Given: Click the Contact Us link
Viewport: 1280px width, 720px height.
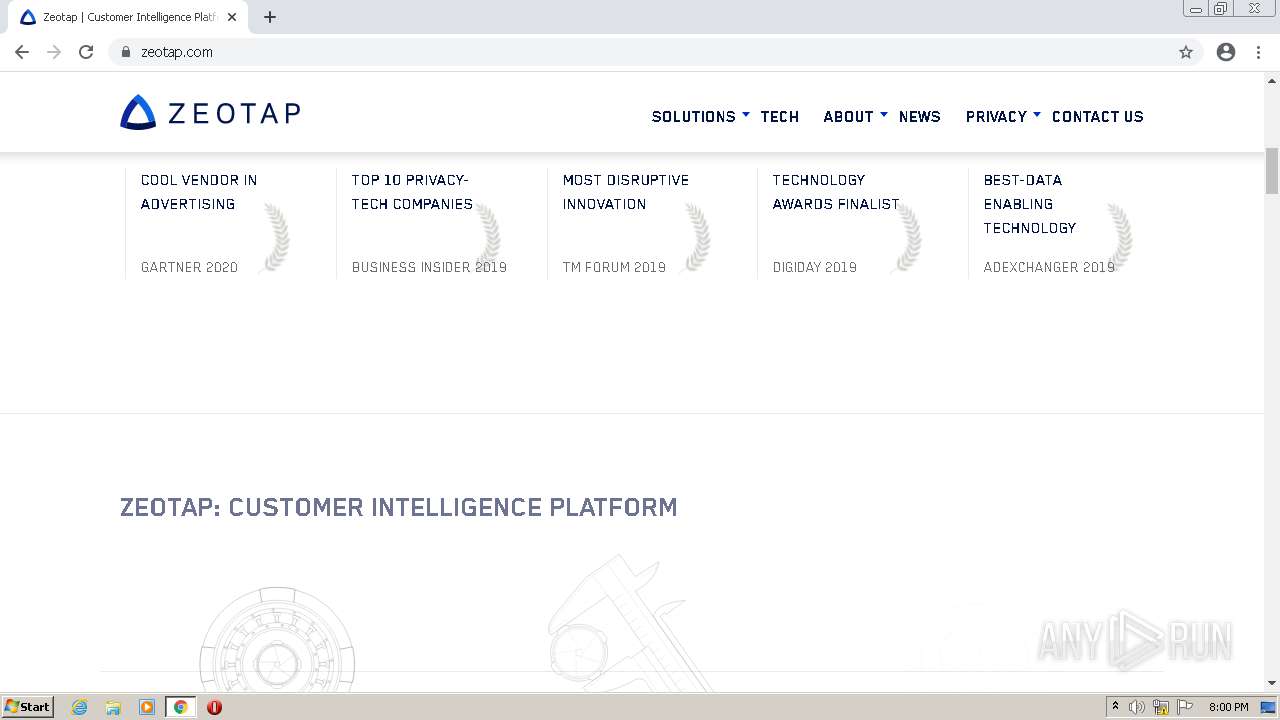Looking at the screenshot, I should (1097, 117).
